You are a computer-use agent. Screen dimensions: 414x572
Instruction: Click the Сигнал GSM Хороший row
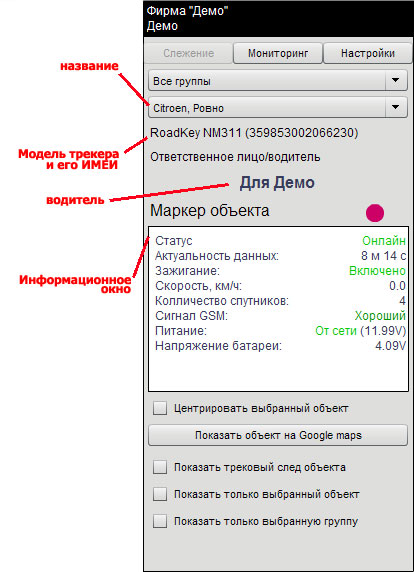280,316
